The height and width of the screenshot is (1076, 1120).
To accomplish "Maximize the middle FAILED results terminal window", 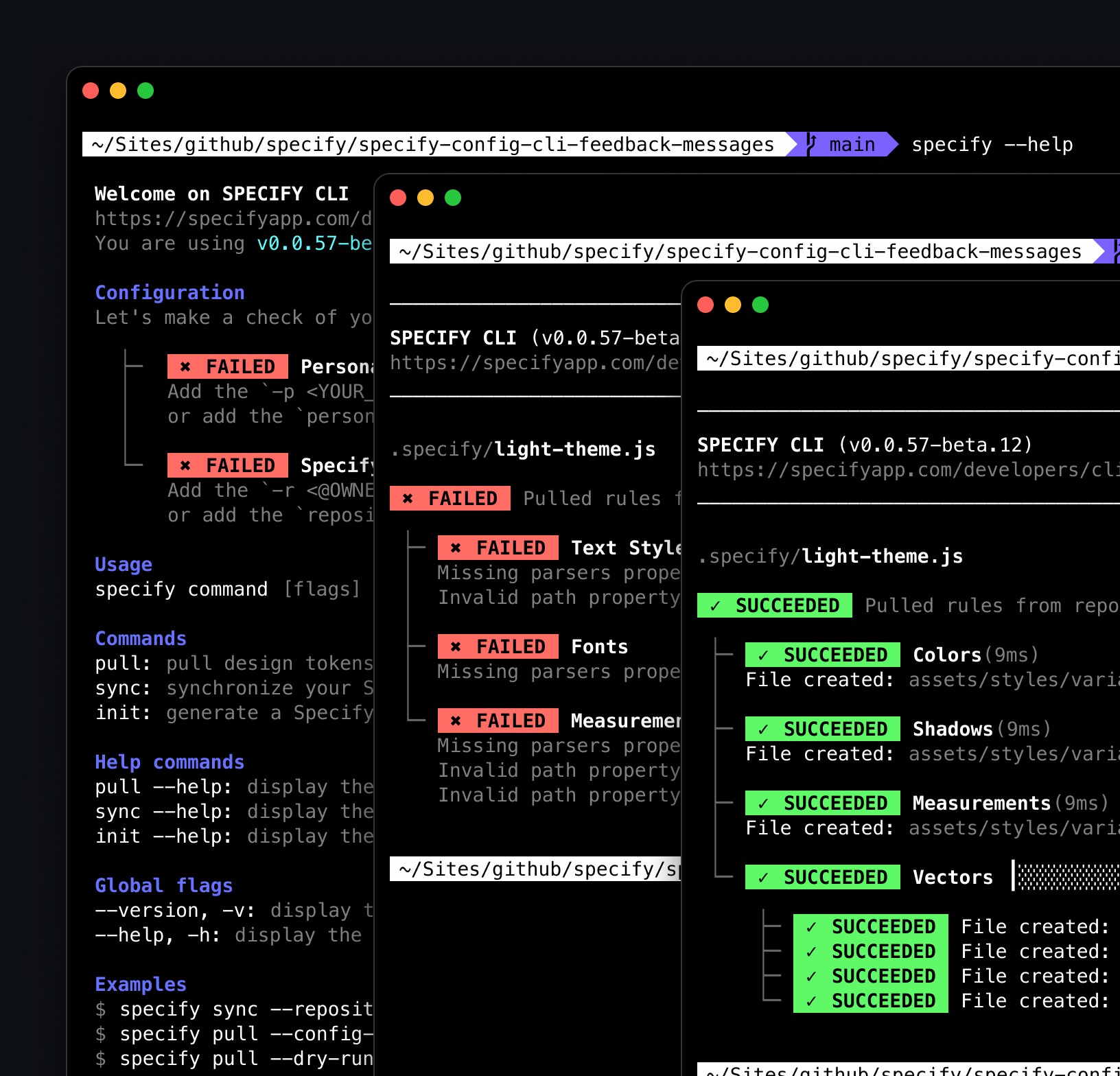I will pyautogui.click(x=453, y=198).
